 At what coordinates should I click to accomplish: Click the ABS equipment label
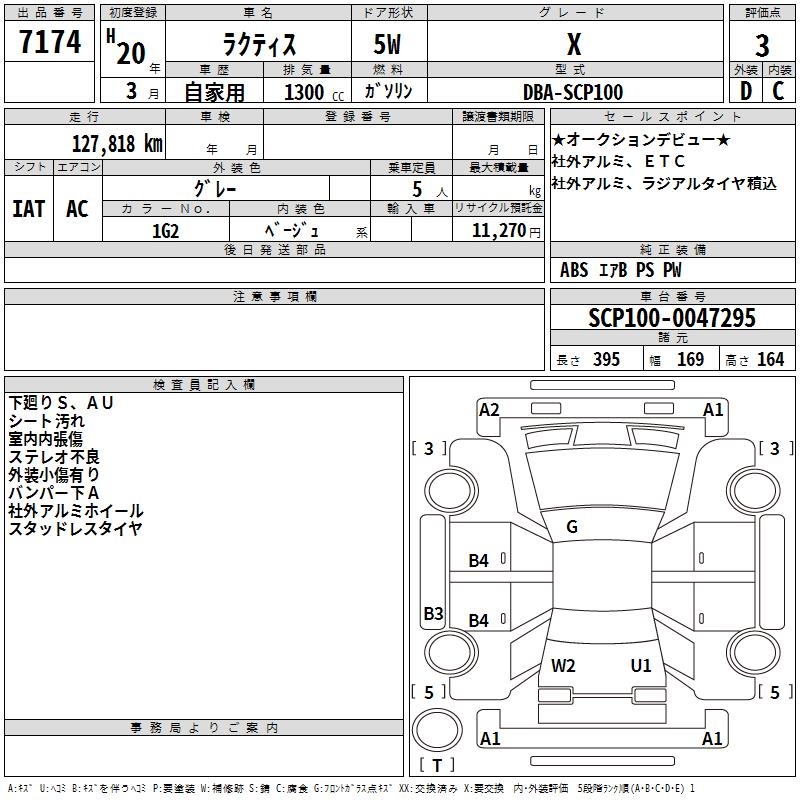tap(574, 270)
